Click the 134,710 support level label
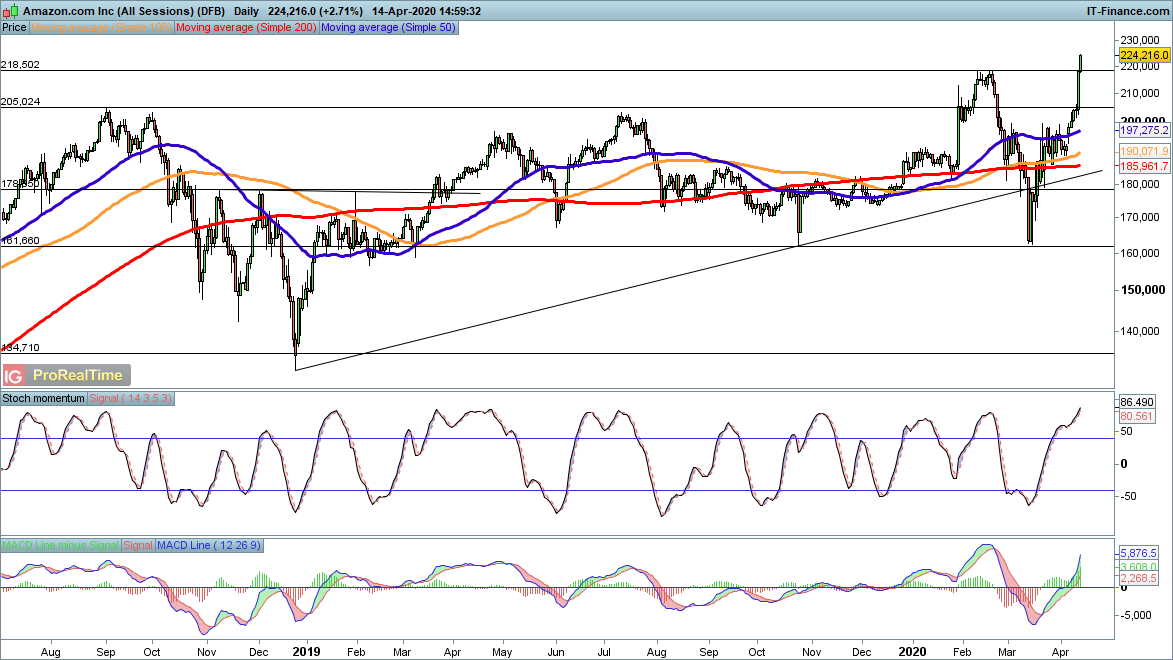 tap(20, 348)
